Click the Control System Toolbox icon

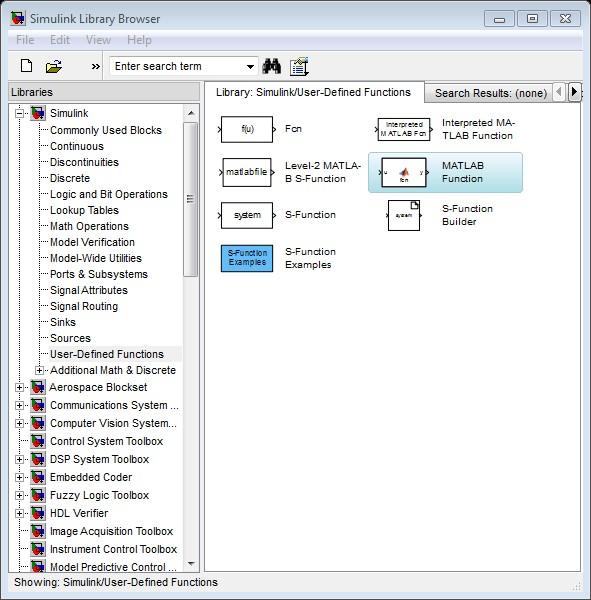click(x=38, y=441)
